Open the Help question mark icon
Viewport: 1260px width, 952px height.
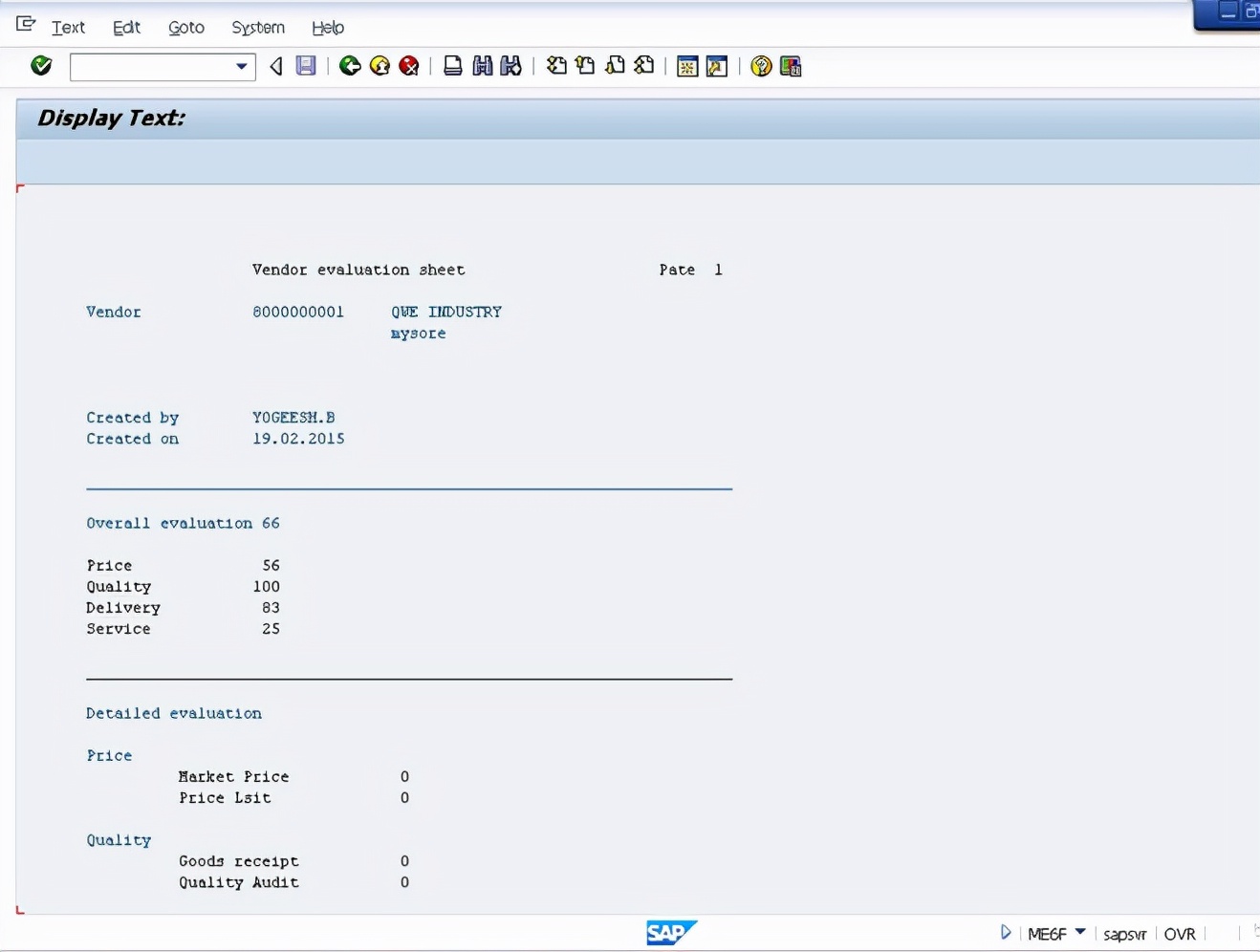click(x=760, y=66)
